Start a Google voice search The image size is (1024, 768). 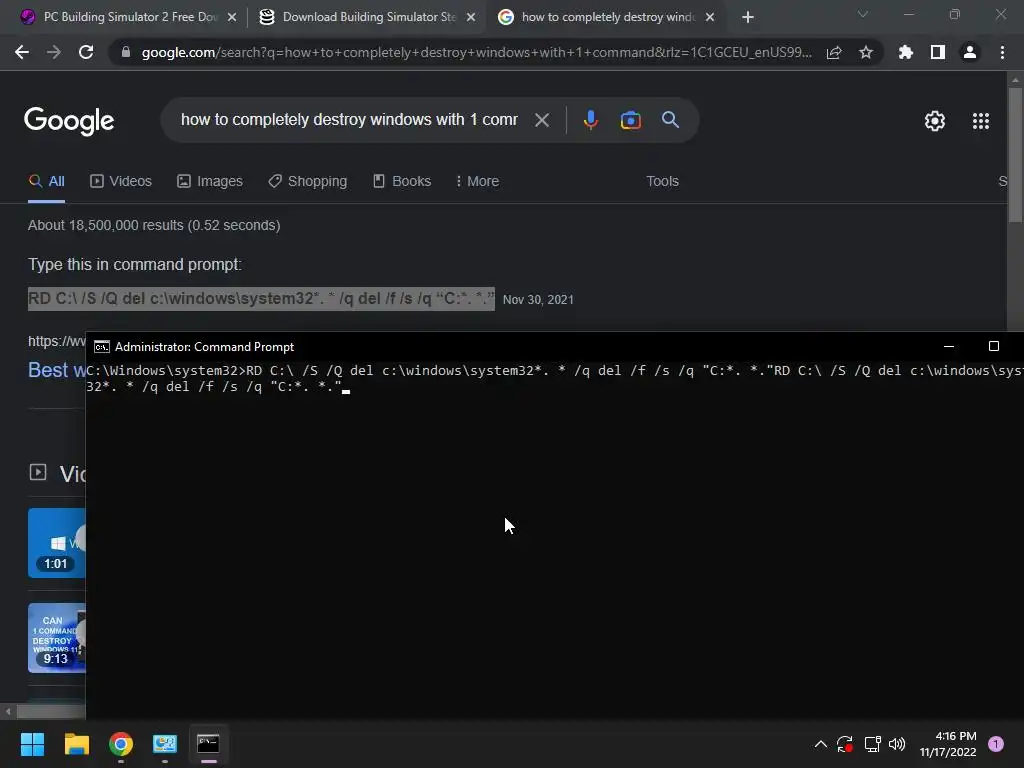point(590,120)
